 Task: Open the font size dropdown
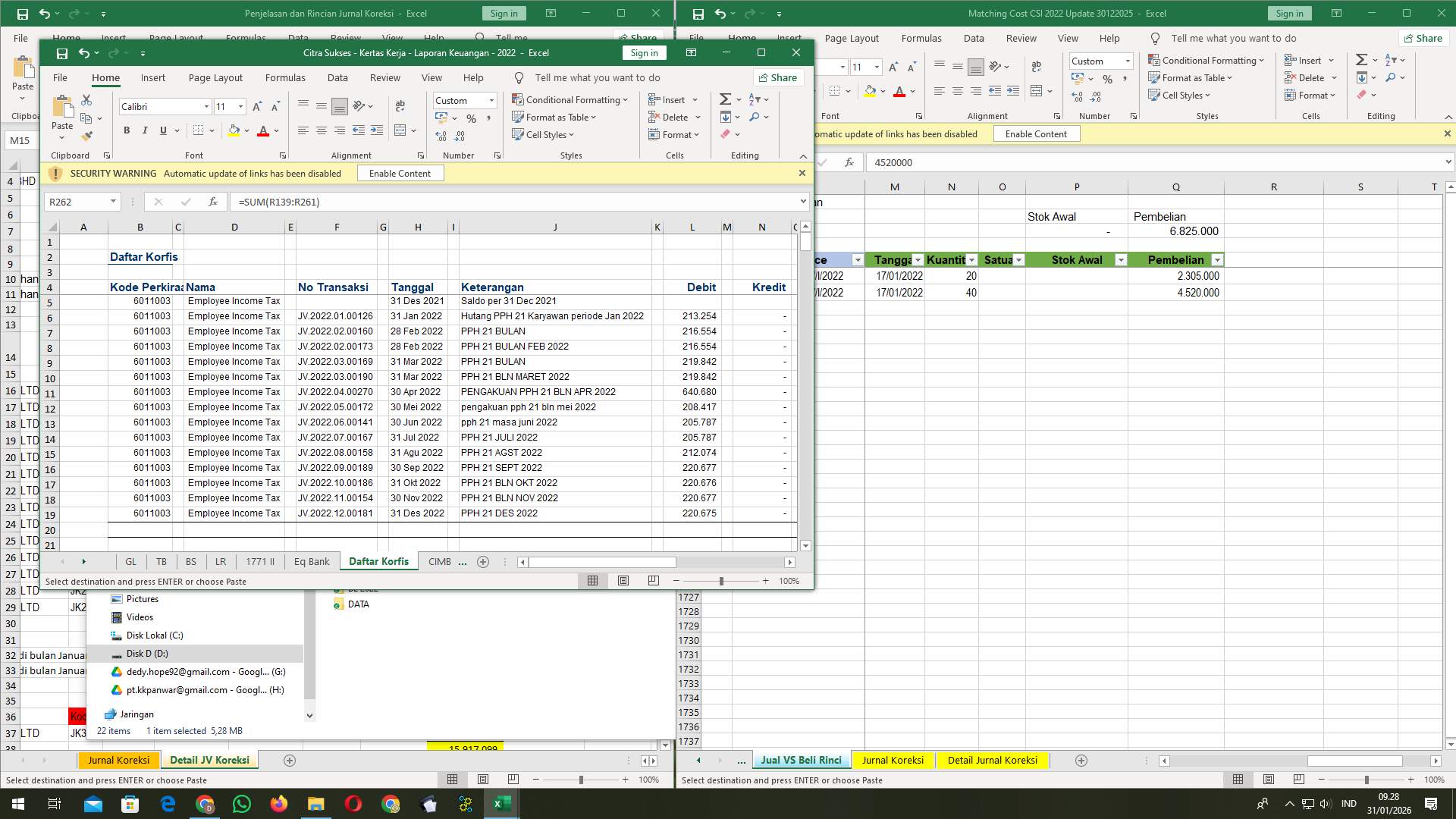(x=241, y=106)
